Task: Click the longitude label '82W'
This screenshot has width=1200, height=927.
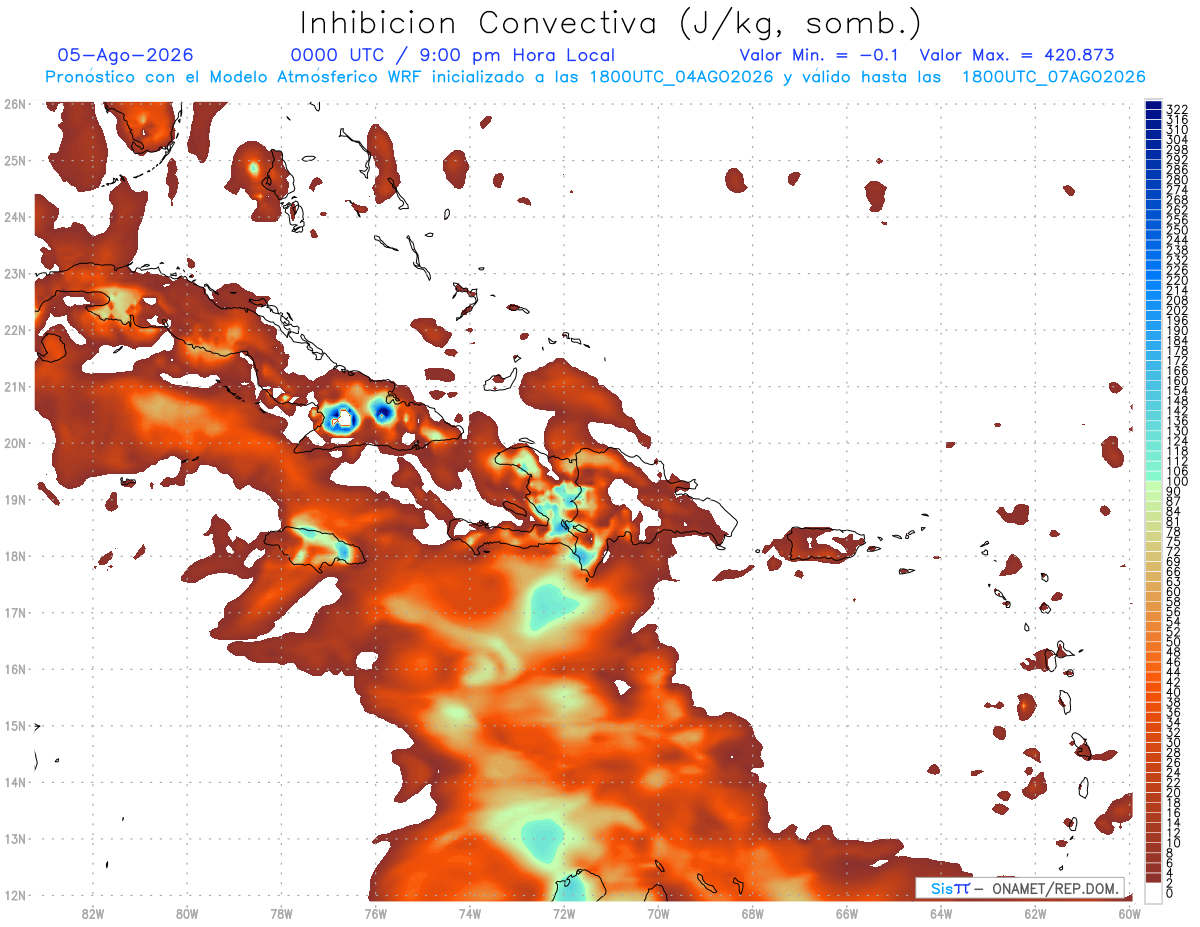Action: pyautogui.click(x=92, y=913)
